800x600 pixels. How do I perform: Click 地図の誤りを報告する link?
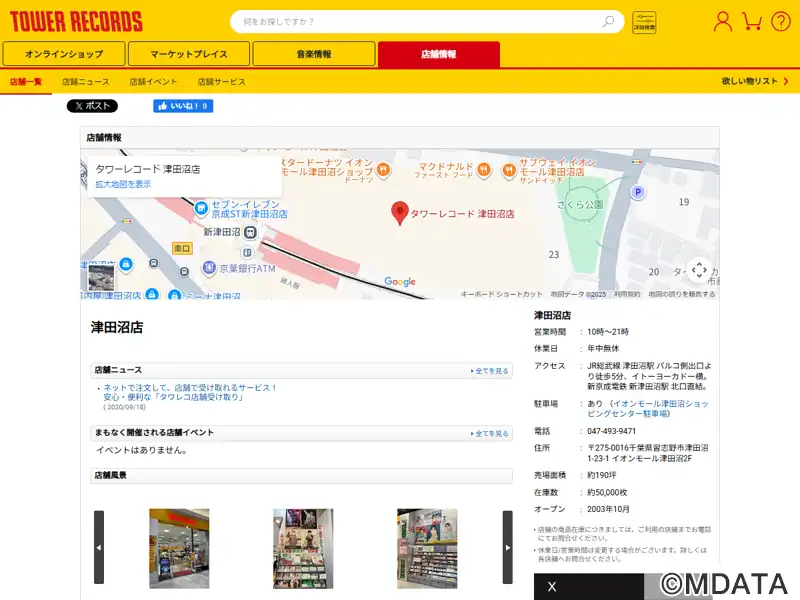pos(682,294)
